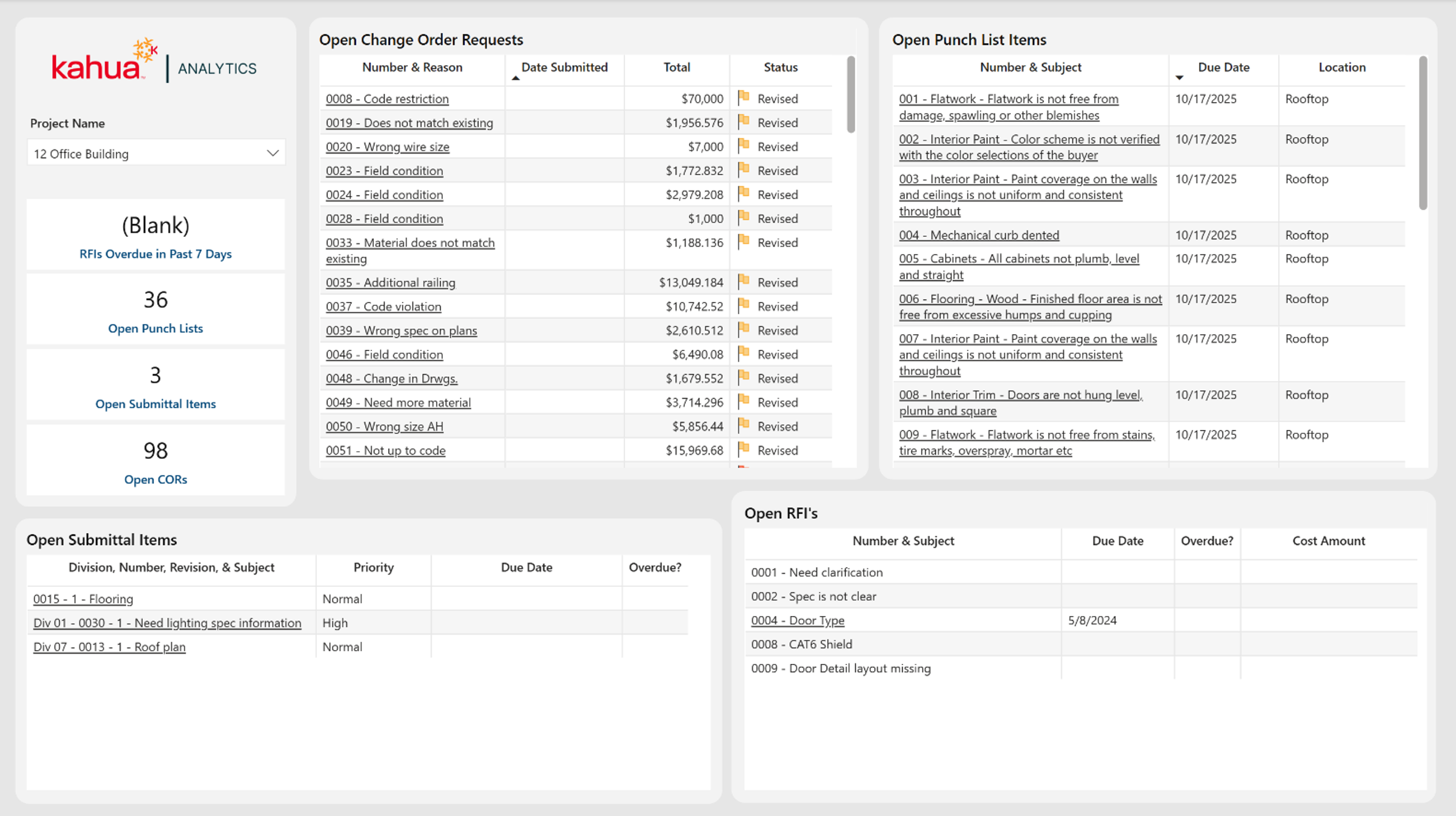Click the Open Punch List Items scrollbar thumb
The height and width of the screenshot is (816, 1456).
1423,133
